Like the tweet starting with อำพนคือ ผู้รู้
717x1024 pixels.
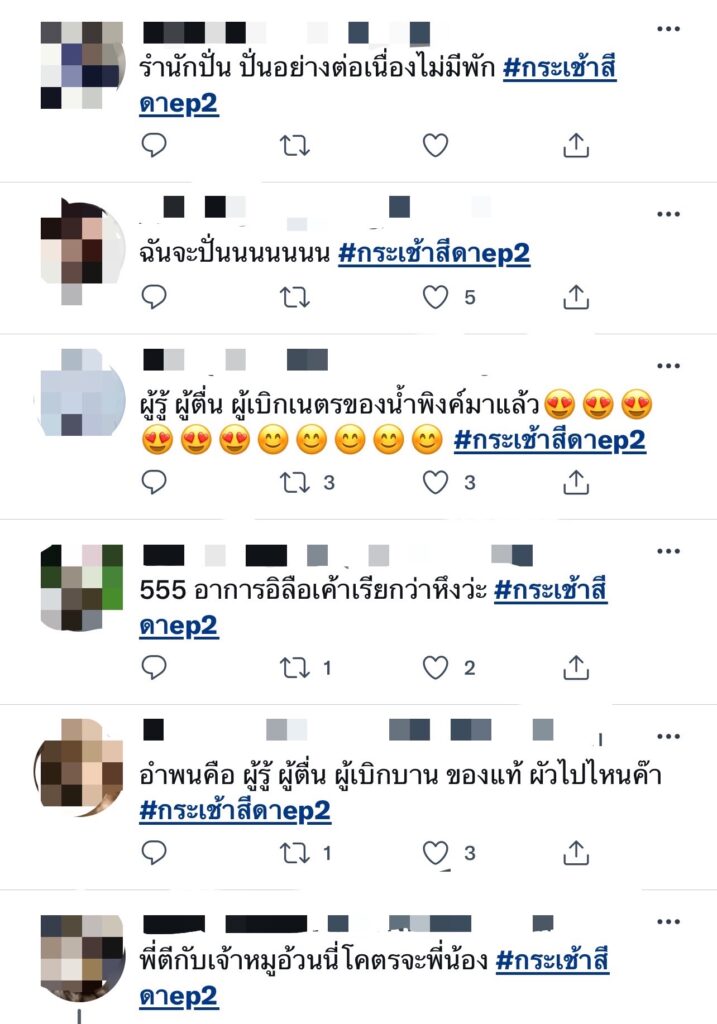(436, 853)
